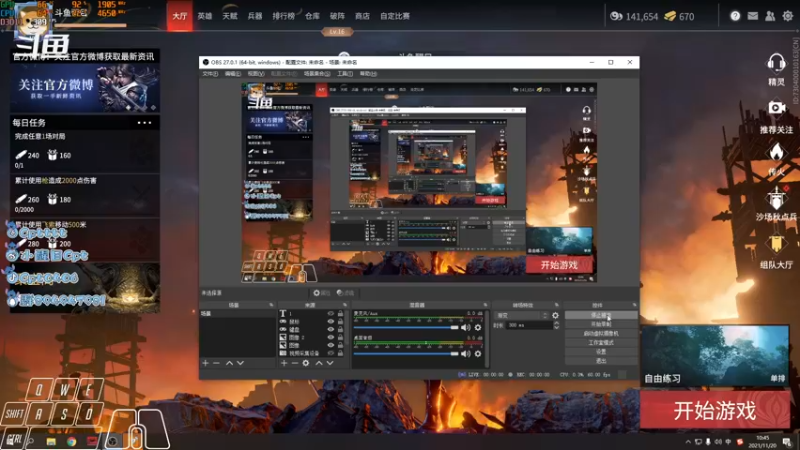Decrease transition duration with down arrow
Image resolution: width=800 pixels, height=450 pixels.
(557, 327)
